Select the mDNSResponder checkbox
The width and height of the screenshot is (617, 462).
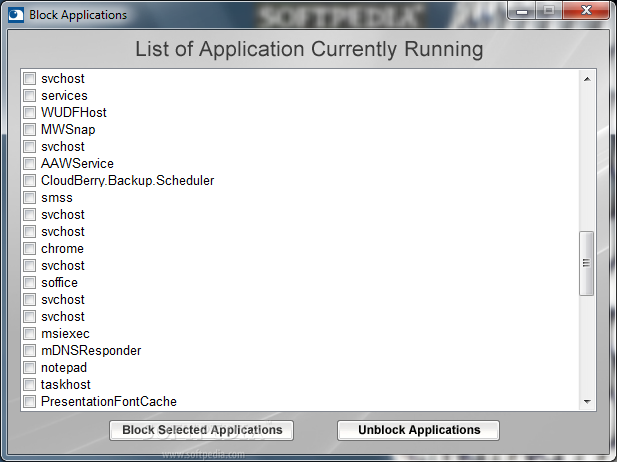point(29,351)
